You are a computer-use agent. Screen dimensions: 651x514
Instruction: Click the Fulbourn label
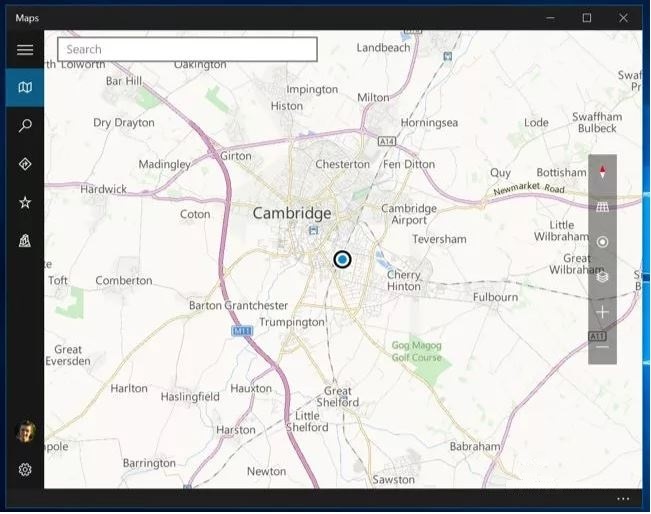tap(495, 297)
